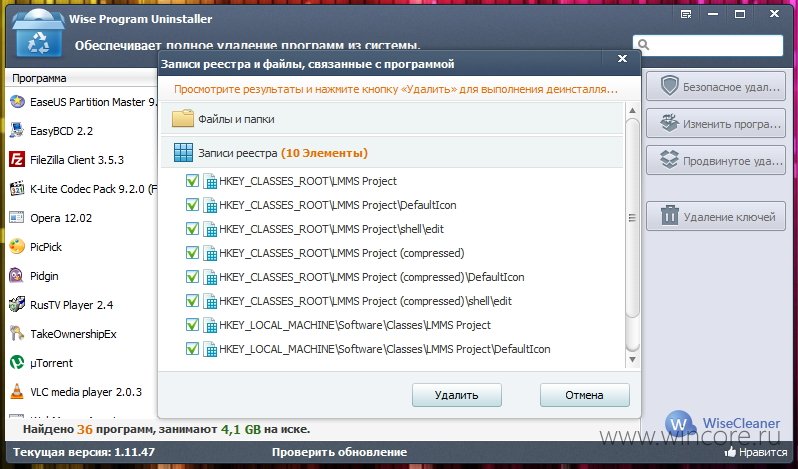Image resolution: width=798 pixels, height=469 pixels.
Task: Click the Pidgin program icon
Action: click(x=17, y=276)
